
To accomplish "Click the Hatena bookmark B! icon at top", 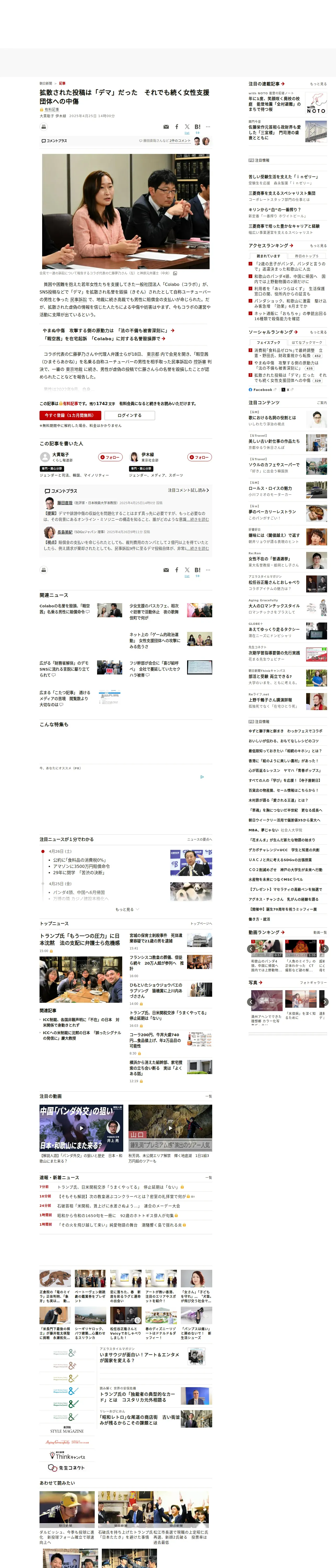I will coord(198,126).
